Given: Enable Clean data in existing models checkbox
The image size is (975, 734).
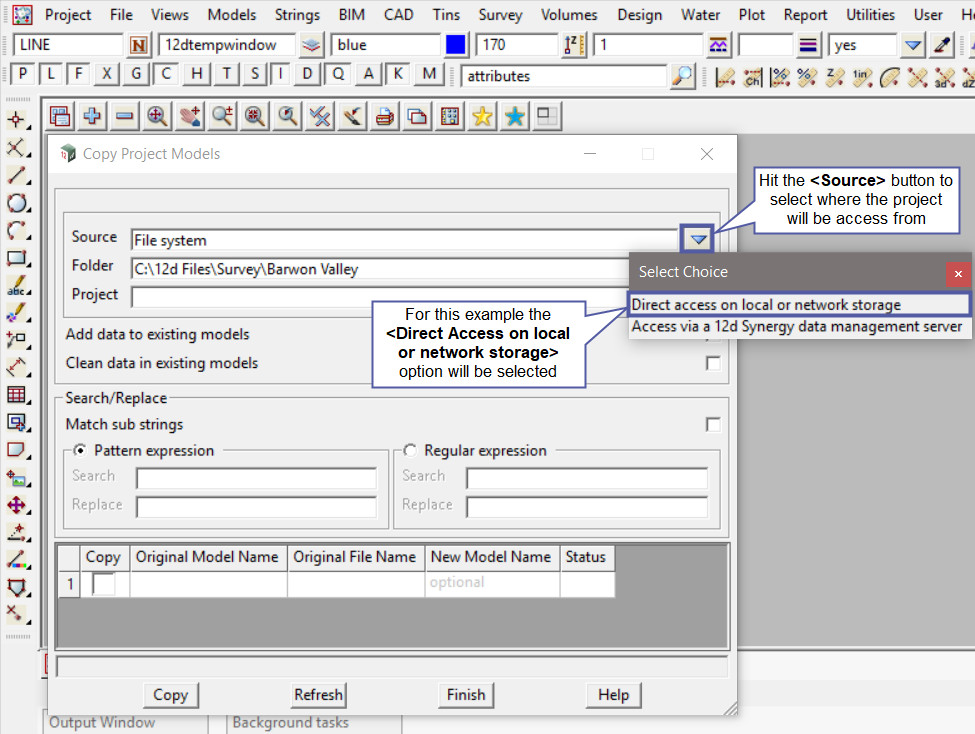Looking at the screenshot, I should pyautogui.click(x=713, y=364).
